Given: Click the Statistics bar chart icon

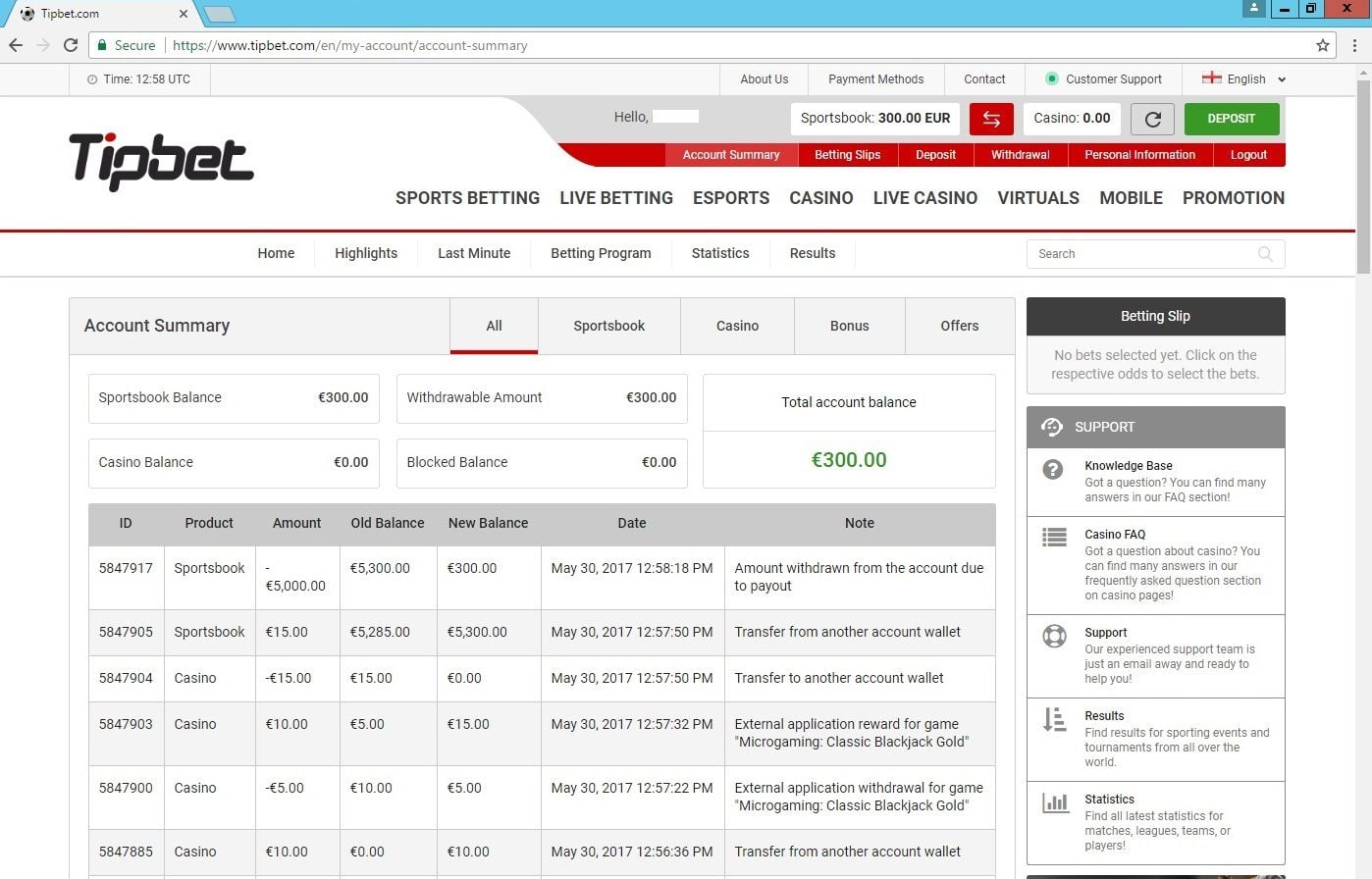Looking at the screenshot, I should pos(1055,802).
